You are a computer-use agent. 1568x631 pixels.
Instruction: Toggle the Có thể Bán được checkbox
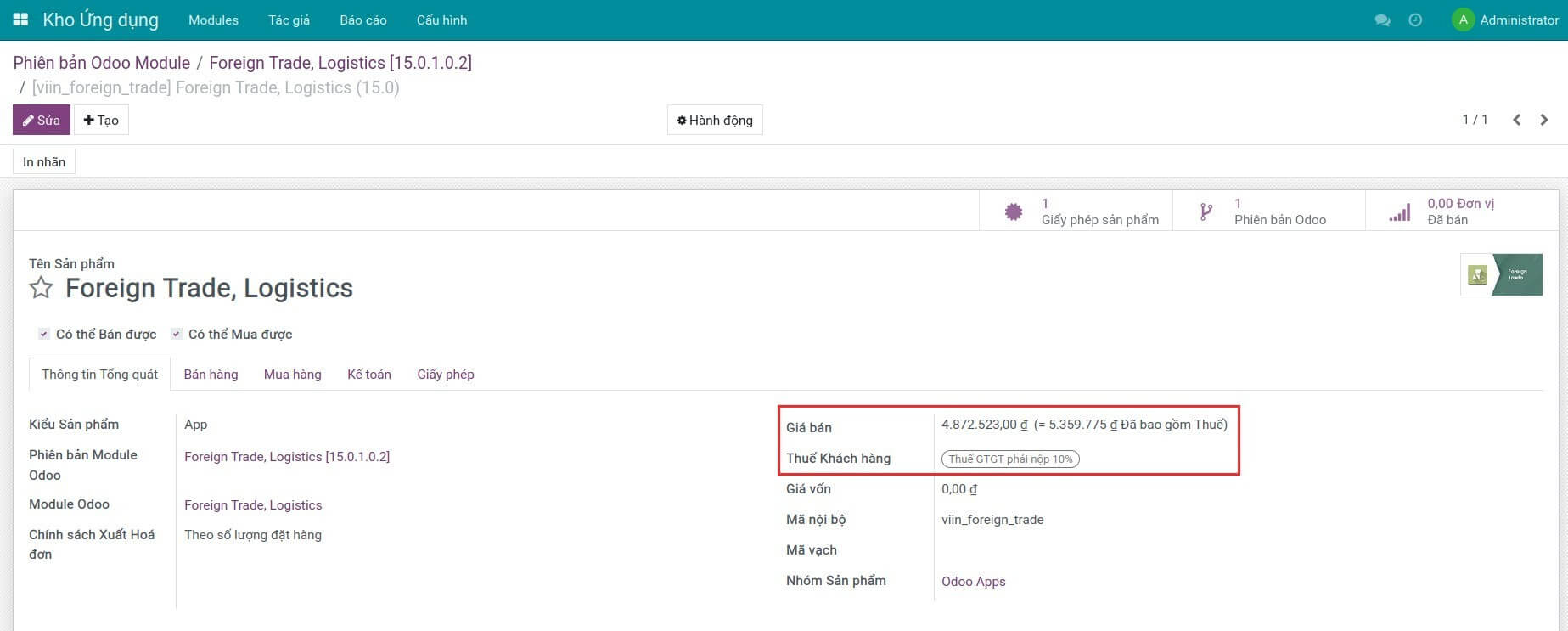coord(44,335)
